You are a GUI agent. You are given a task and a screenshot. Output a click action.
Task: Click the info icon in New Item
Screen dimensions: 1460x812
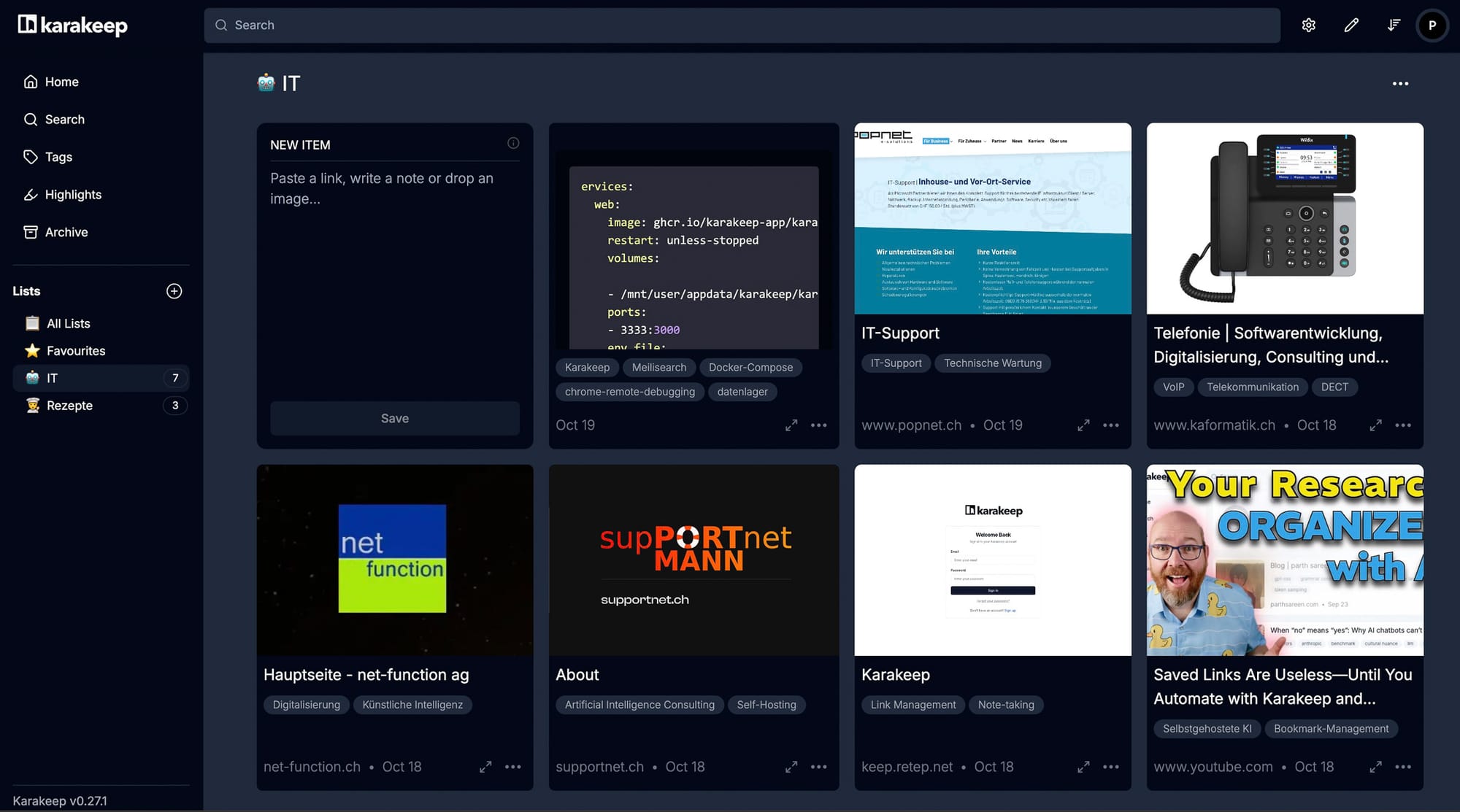tap(513, 143)
